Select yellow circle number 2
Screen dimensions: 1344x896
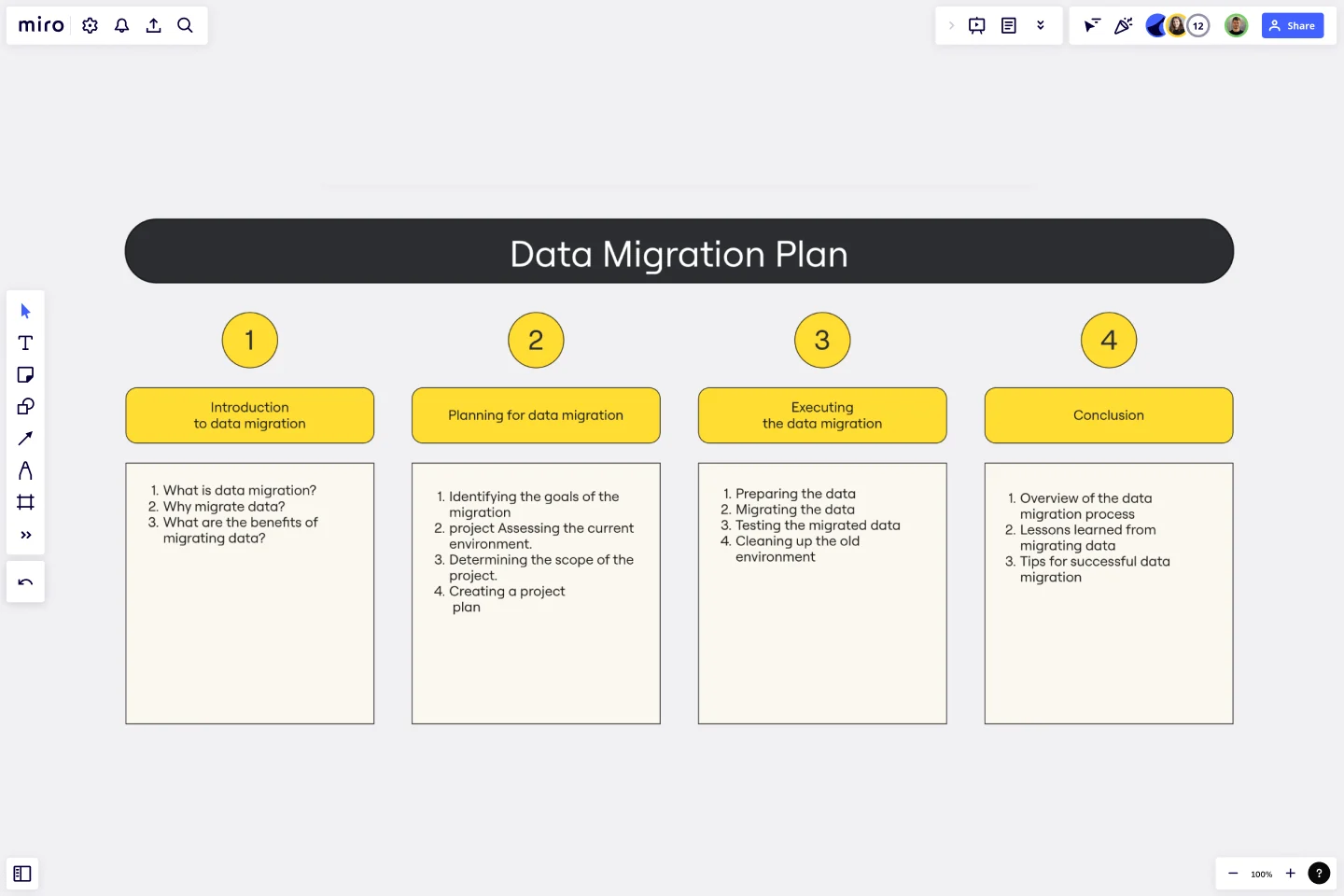point(536,340)
